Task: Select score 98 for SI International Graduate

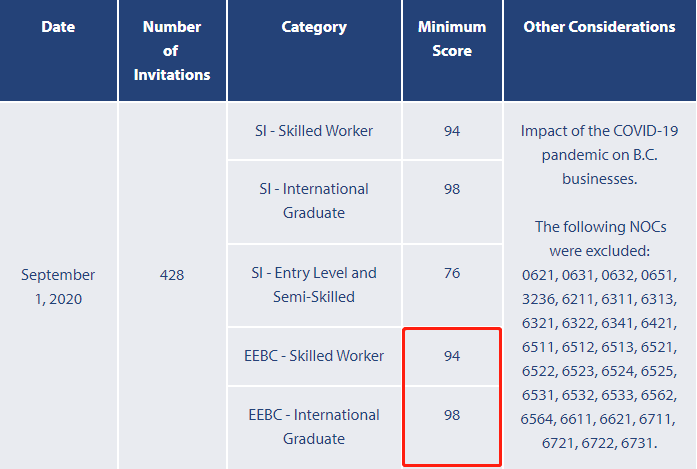Action: pos(452,189)
